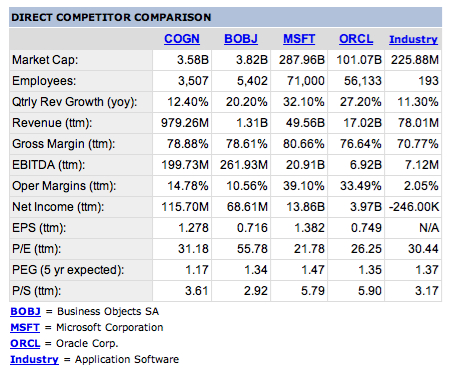Open the MSFT column header link
The image size is (453, 374).
[x=299, y=39]
